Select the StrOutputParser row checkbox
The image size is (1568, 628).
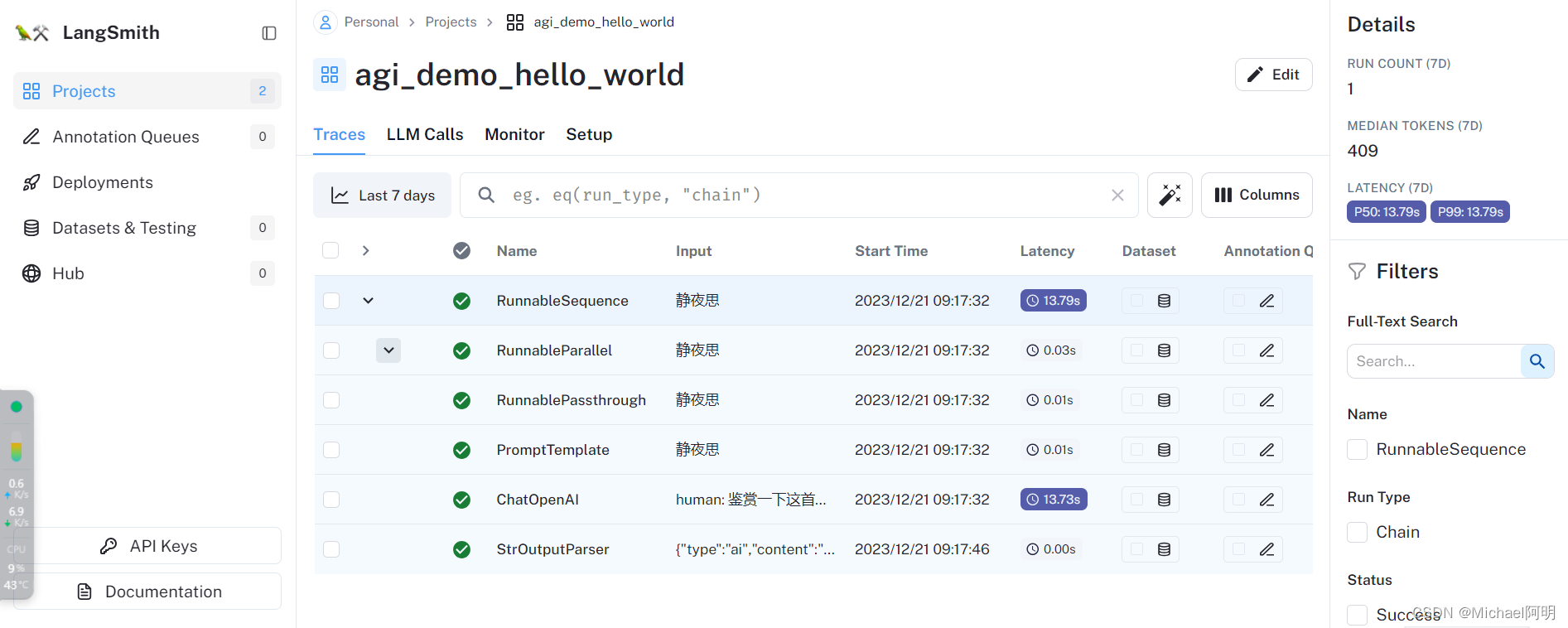click(331, 549)
